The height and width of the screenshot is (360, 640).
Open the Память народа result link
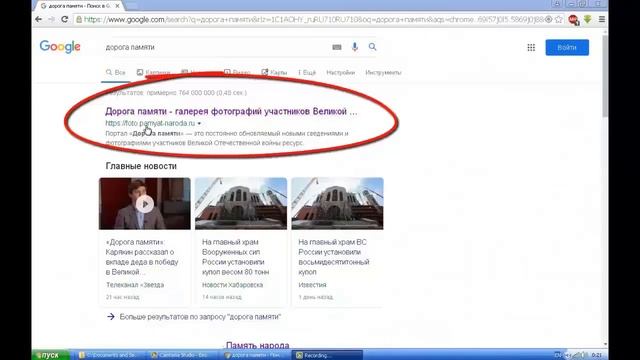[258, 345]
